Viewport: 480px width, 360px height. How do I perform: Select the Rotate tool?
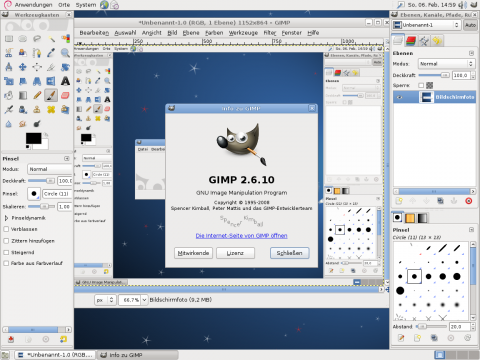65,67
